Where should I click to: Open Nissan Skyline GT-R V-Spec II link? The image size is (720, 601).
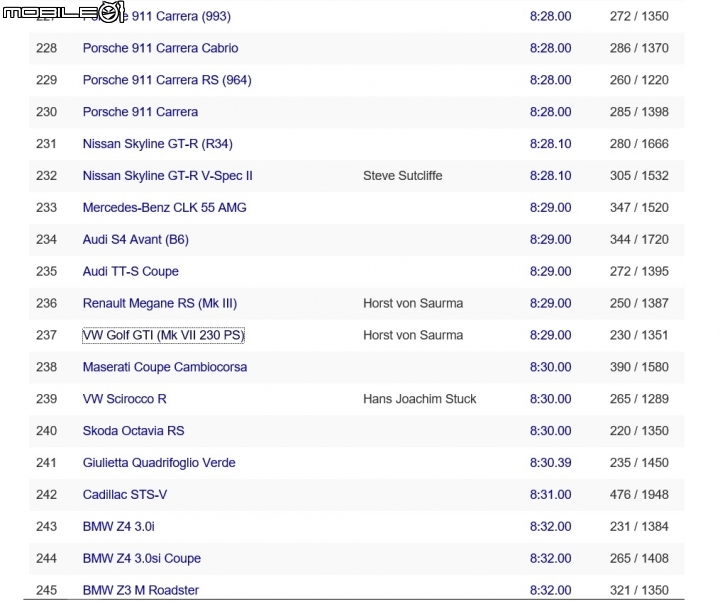(168, 176)
